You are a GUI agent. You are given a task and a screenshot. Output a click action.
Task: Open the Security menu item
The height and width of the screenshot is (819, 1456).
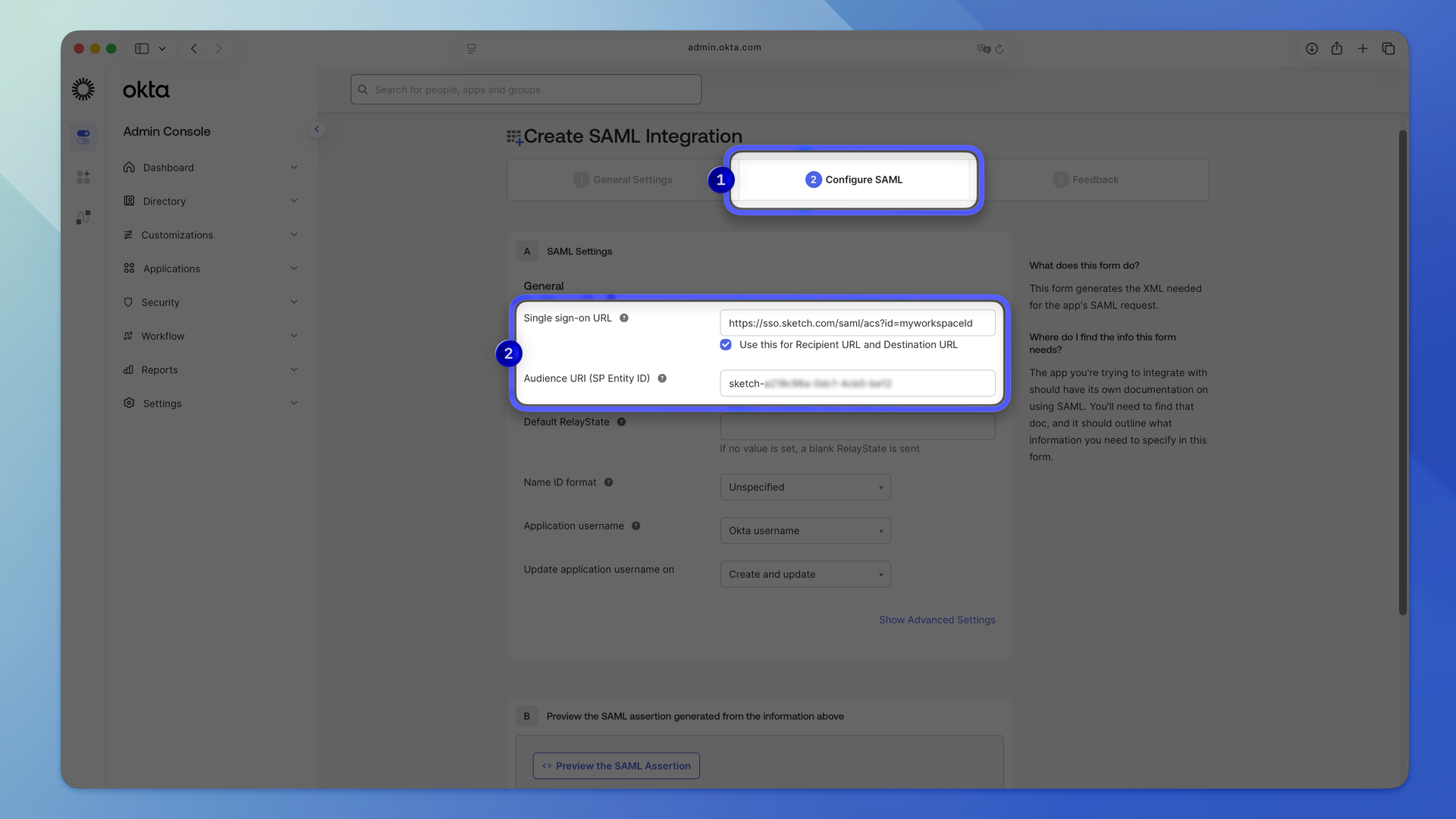[211, 302]
